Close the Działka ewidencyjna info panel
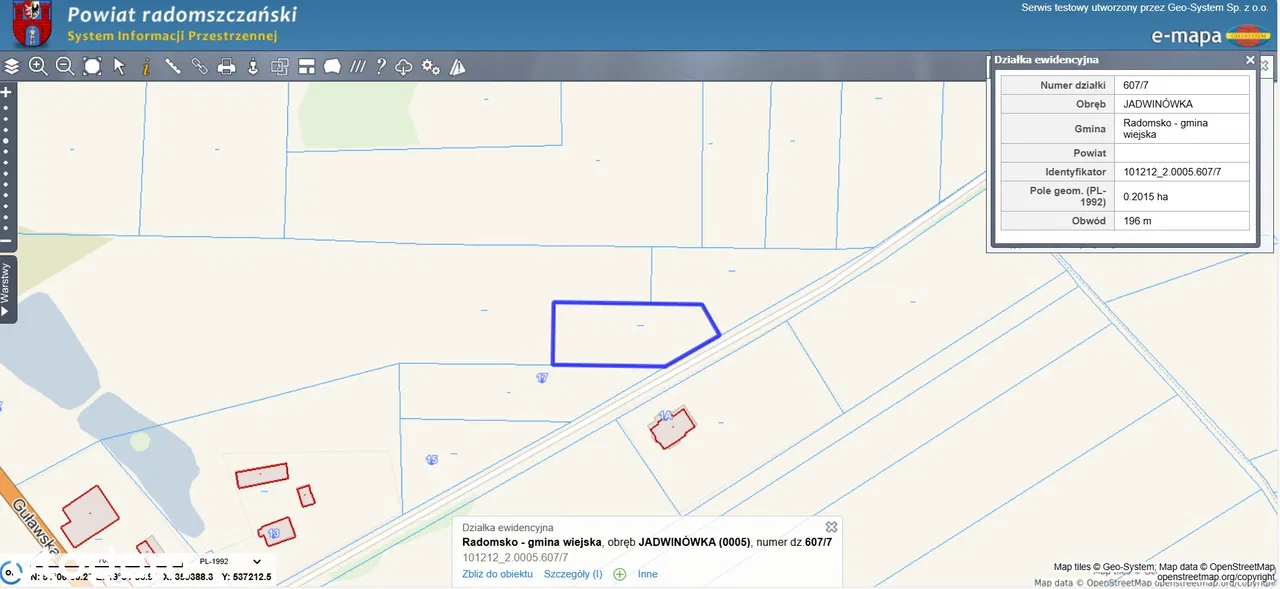Viewport: 1280px width, 589px height. point(1250,60)
